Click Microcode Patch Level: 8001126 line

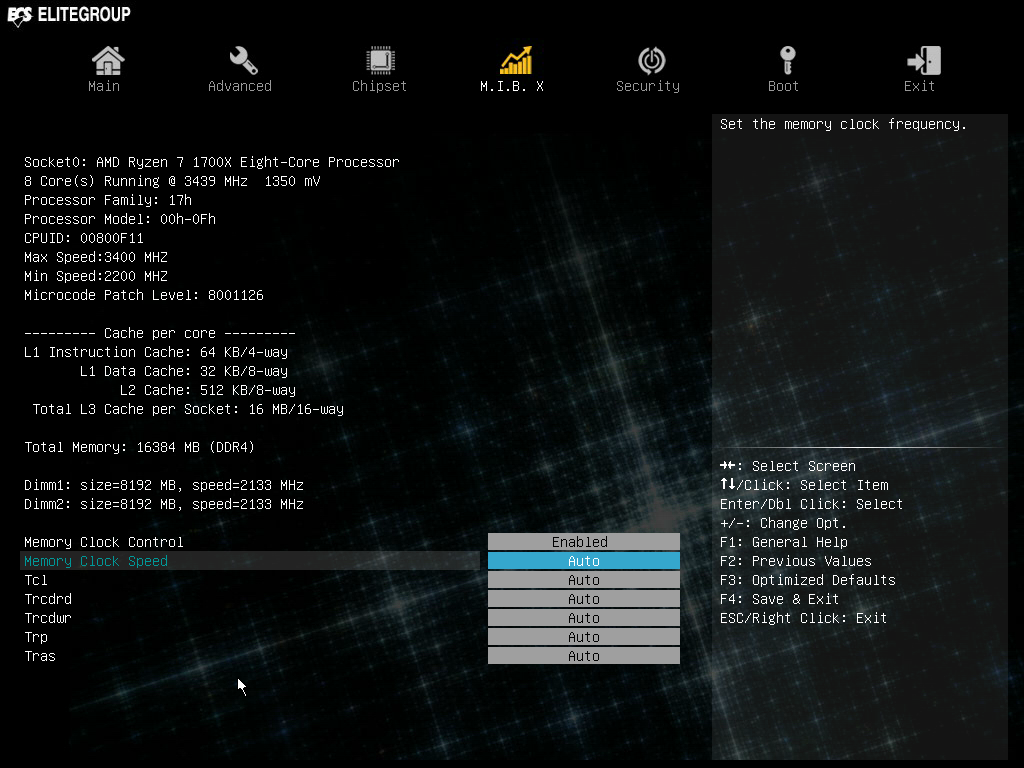(x=144, y=295)
